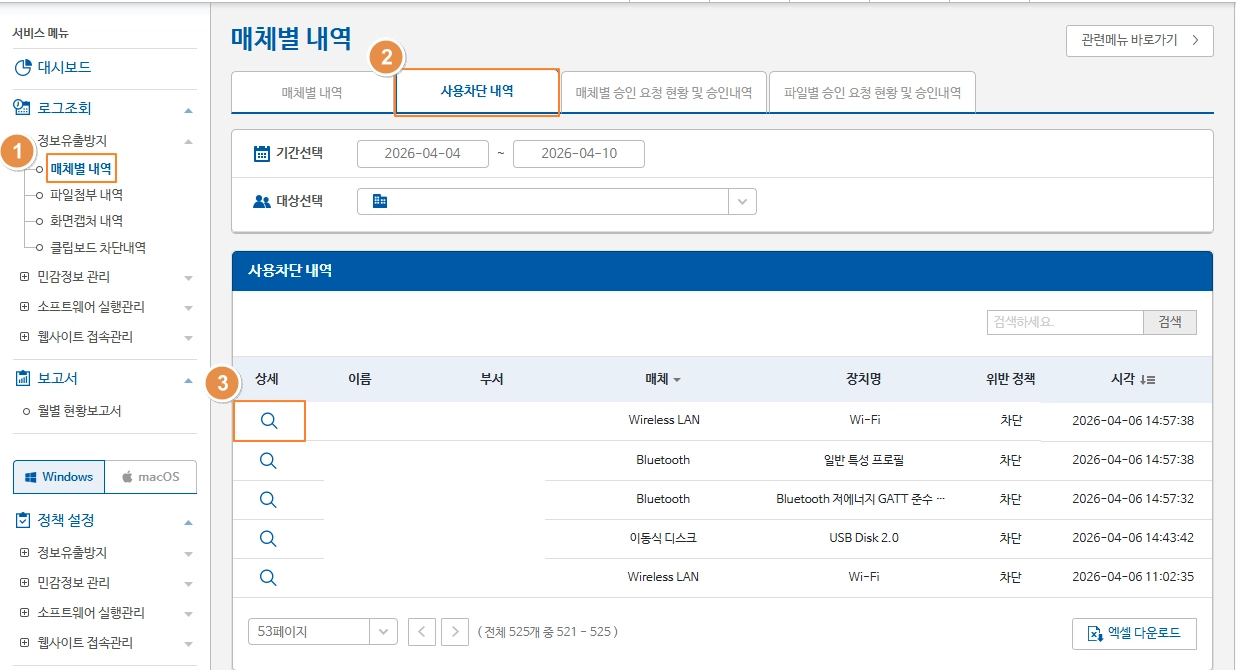Click inside the 검색하세요 search field
Screen dimensions: 1236x670
point(1064,322)
